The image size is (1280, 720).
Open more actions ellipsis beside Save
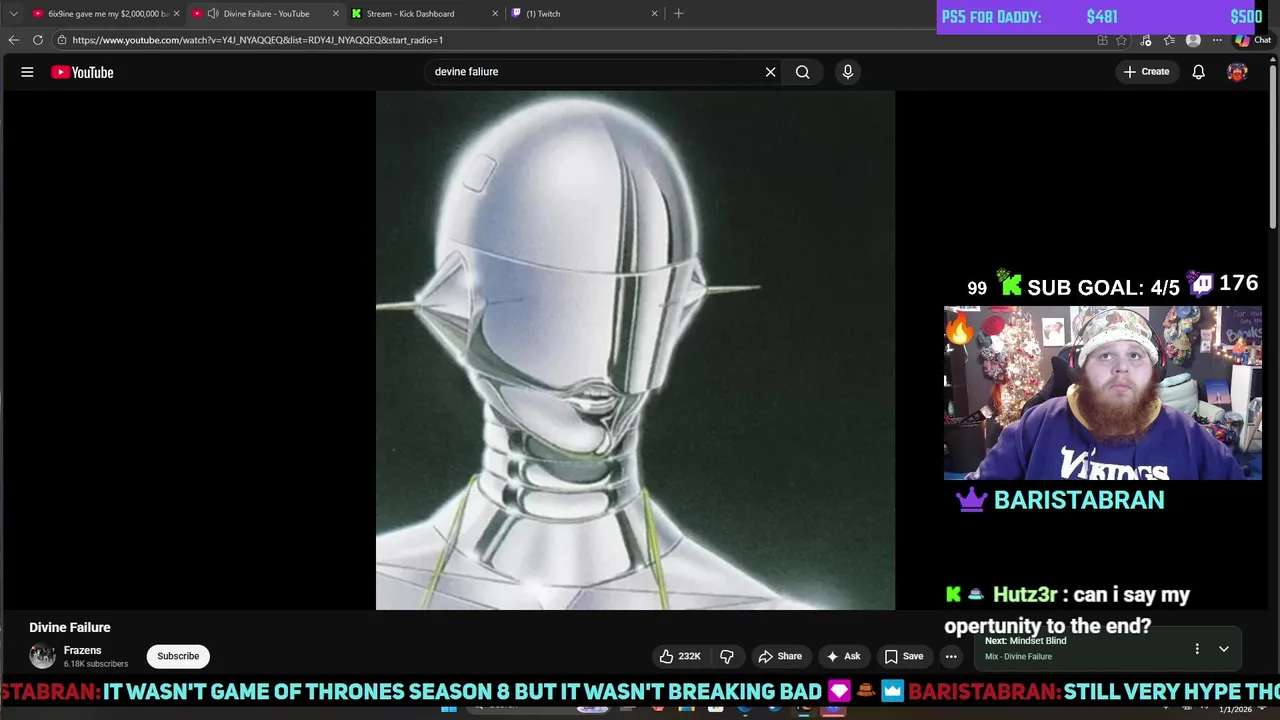point(951,656)
